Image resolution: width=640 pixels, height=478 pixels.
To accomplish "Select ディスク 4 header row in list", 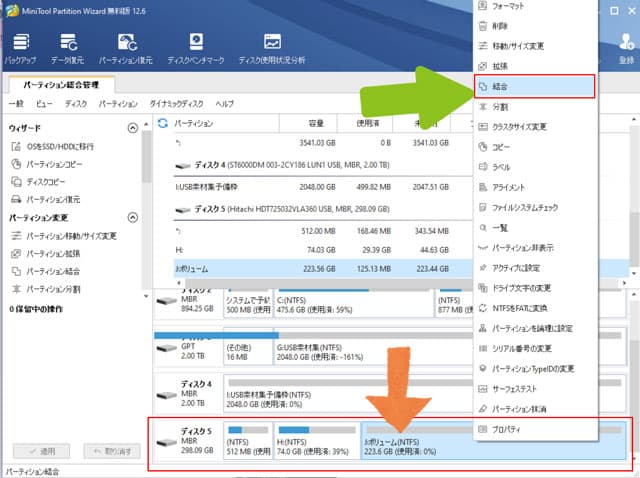I will click(x=322, y=165).
